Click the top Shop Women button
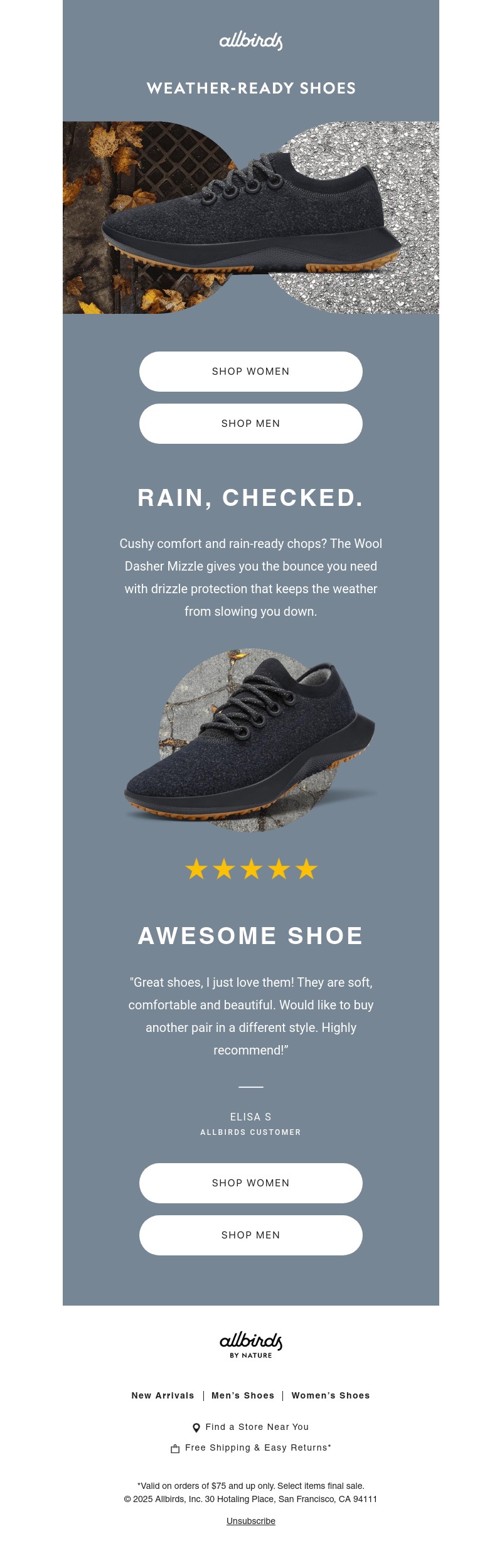The height and width of the screenshot is (1568, 502). (251, 372)
